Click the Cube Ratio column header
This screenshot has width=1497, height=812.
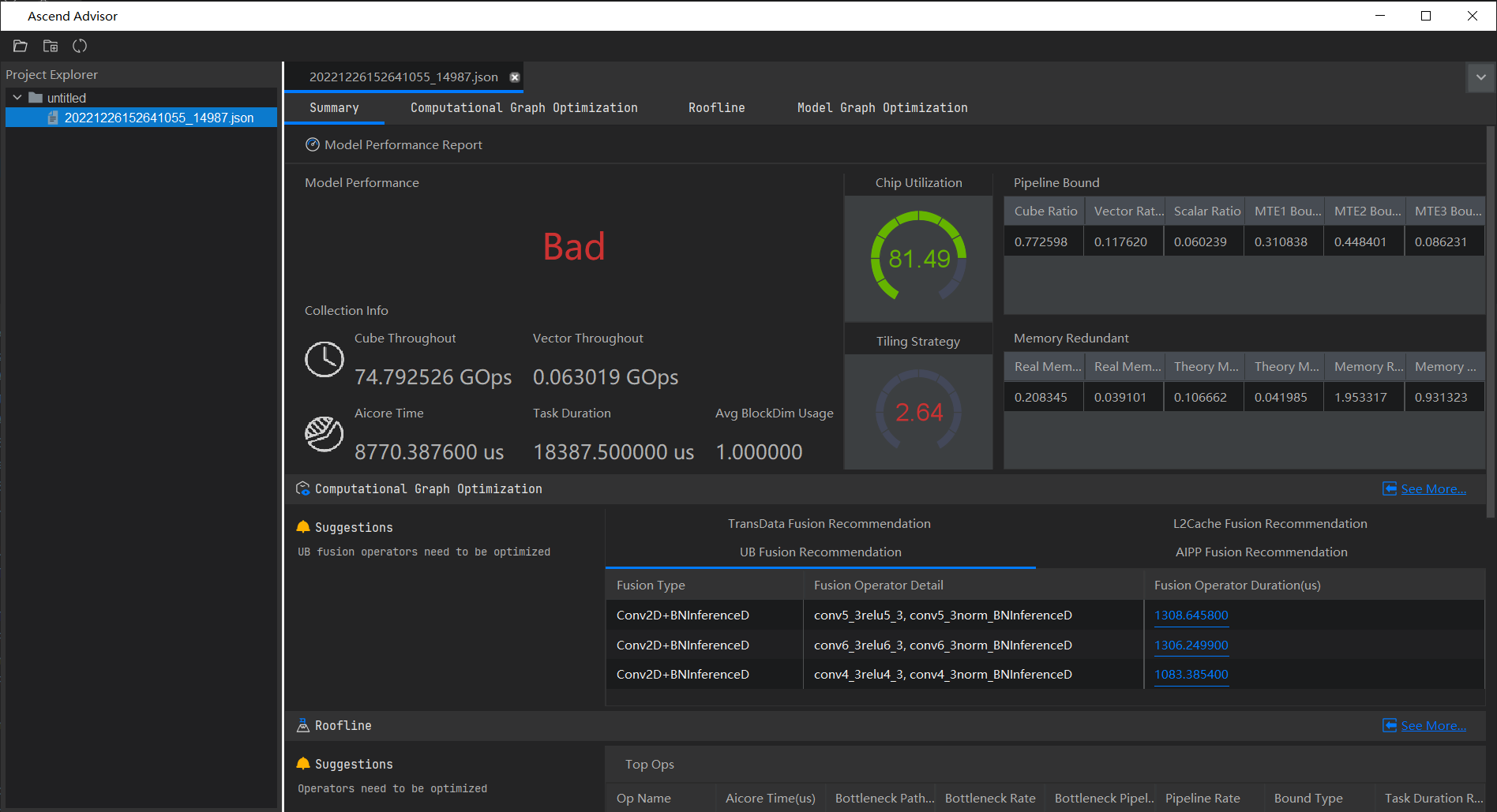(x=1044, y=211)
